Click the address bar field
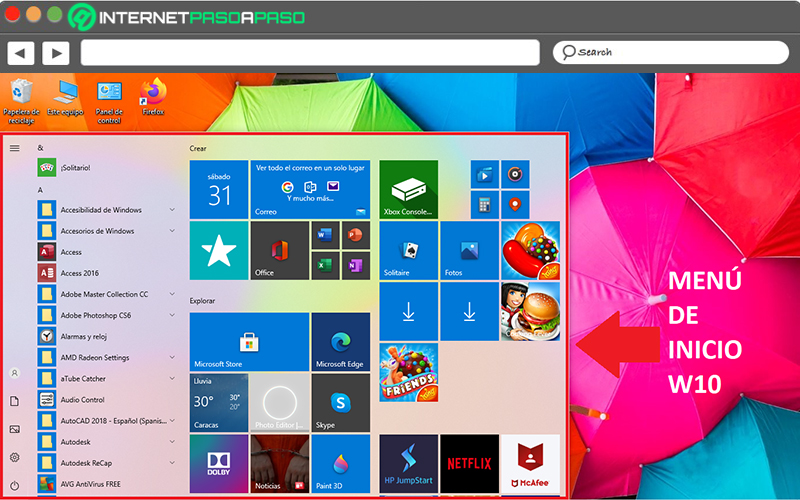Screen dimensions: 800x500 [x=310, y=53]
